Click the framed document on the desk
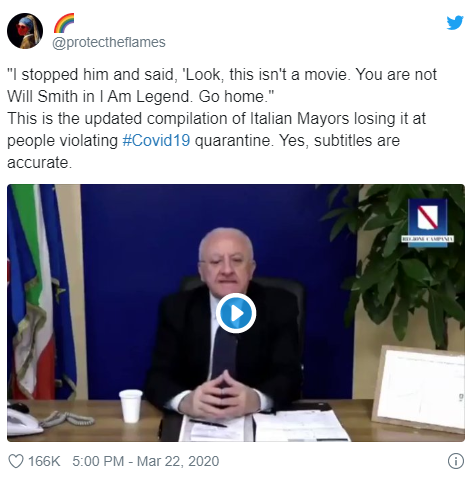Viewport: 475px width, 478px height. (419, 388)
